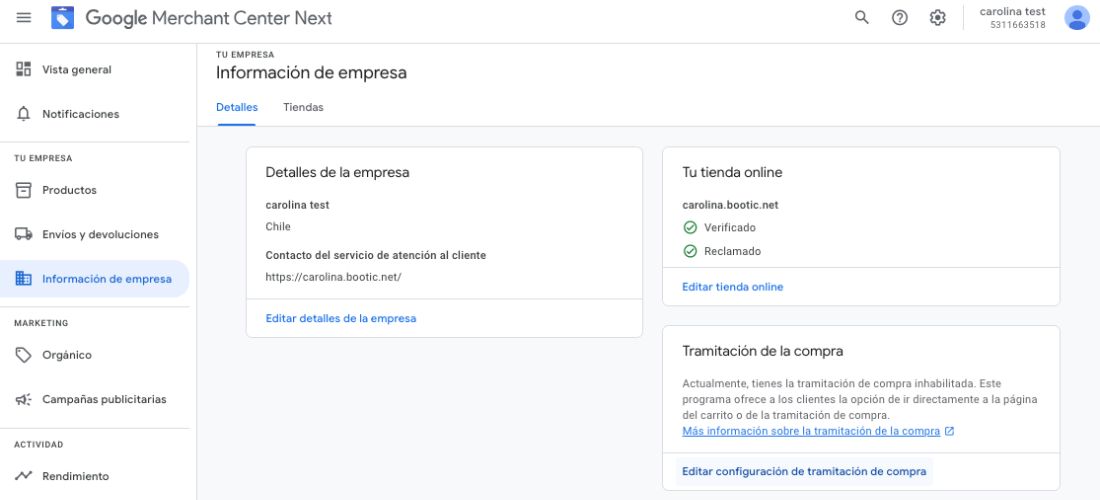The height and width of the screenshot is (500, 1100).
Task: Click the Tramitación de la compra heading
Action: click(x=763, y=351)
